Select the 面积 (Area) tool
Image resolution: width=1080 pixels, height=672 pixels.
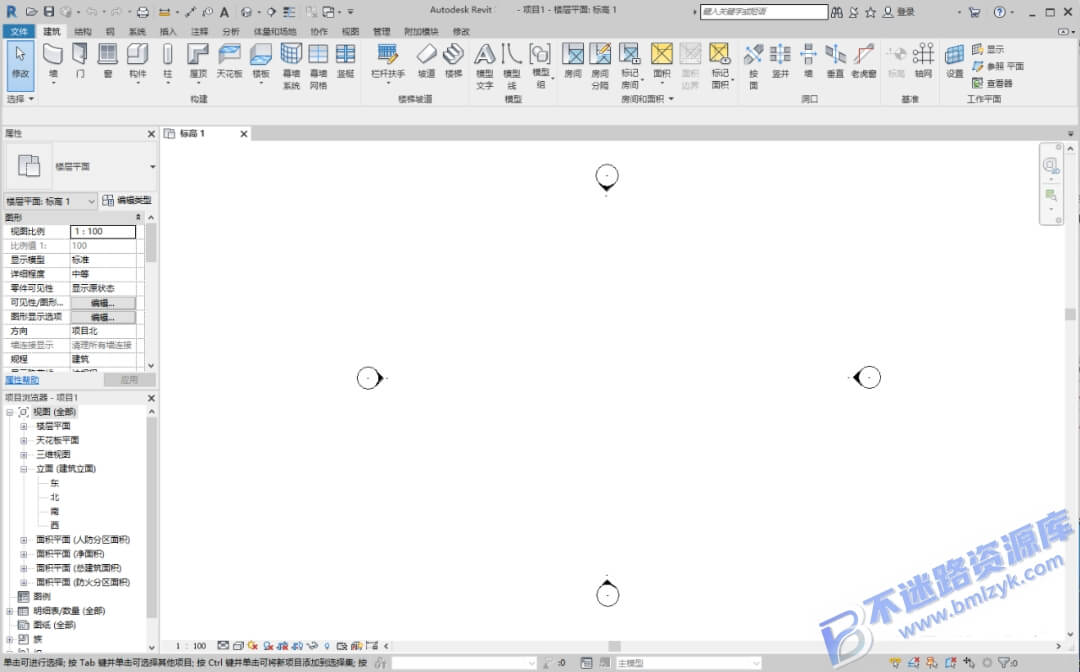tap(661, 62)
